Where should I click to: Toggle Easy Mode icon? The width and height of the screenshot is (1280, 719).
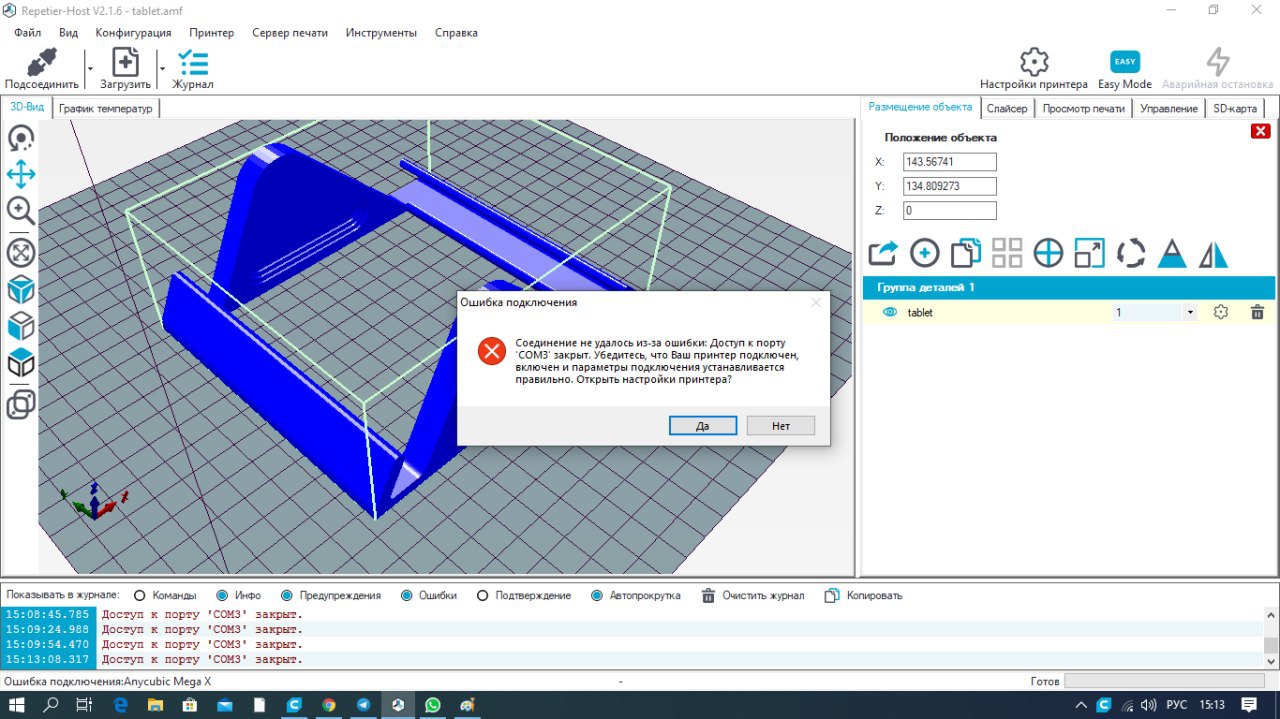(1125, 61)
